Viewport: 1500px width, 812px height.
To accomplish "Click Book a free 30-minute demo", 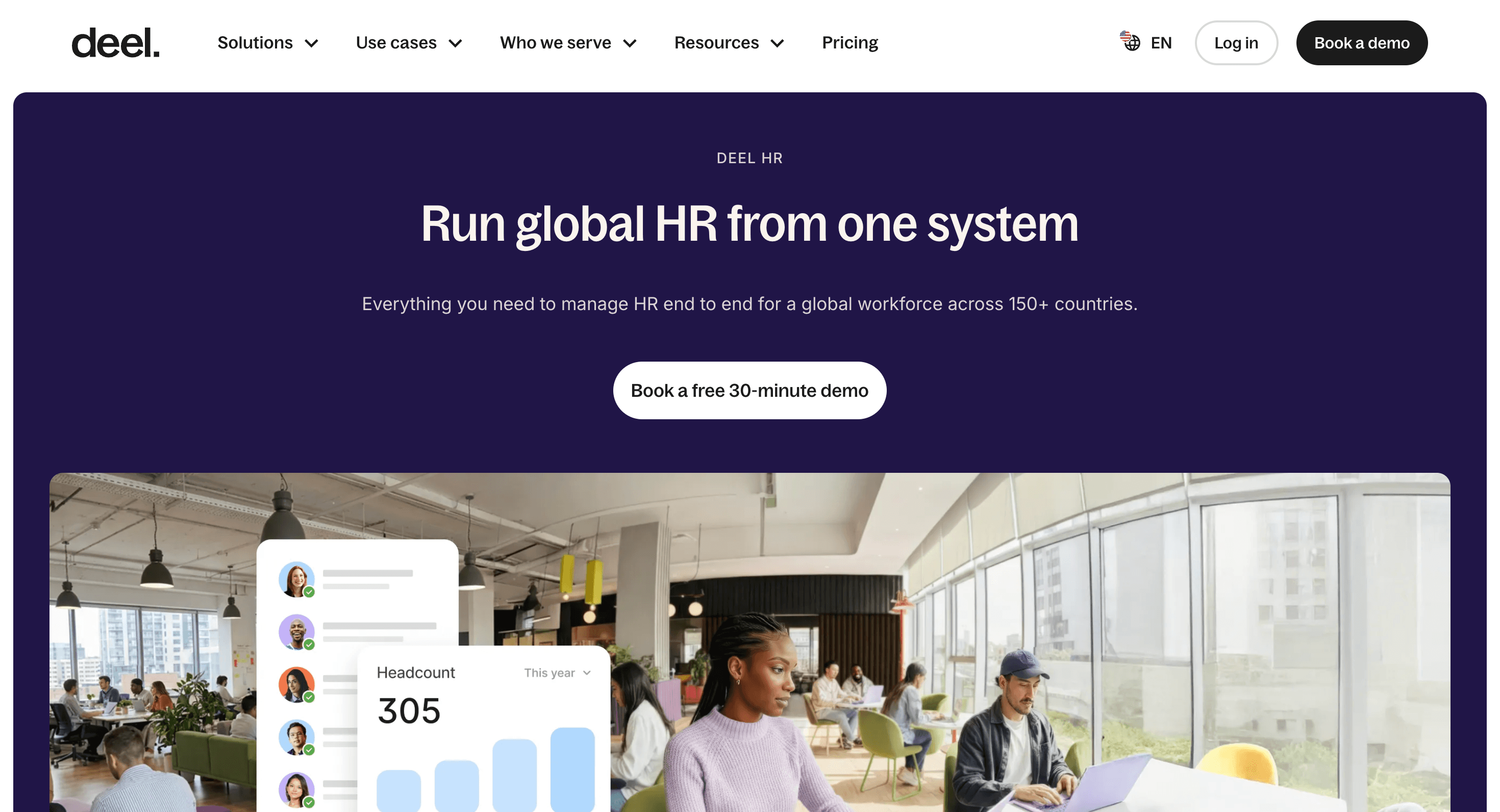I will (x=749, y=390).
